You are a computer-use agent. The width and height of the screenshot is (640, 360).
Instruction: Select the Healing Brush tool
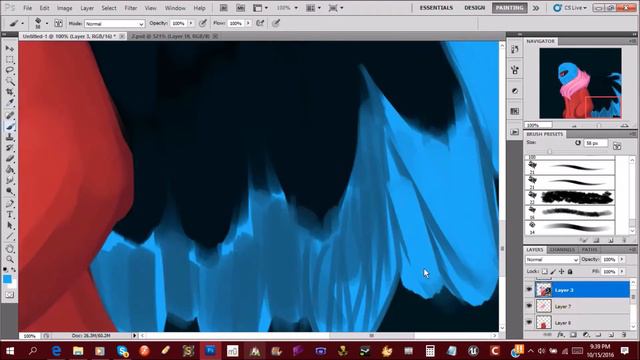[9, 116]
